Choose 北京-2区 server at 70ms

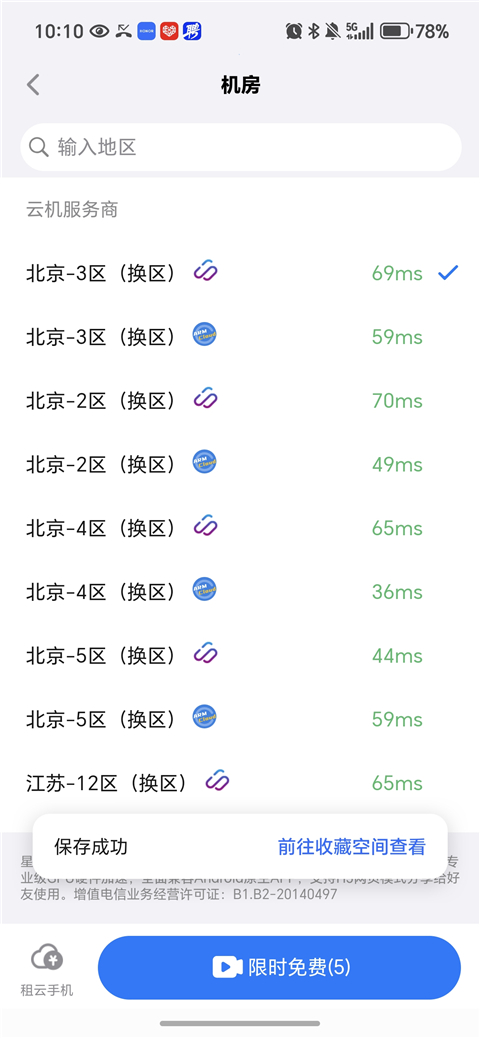click(x=240, y=400)
